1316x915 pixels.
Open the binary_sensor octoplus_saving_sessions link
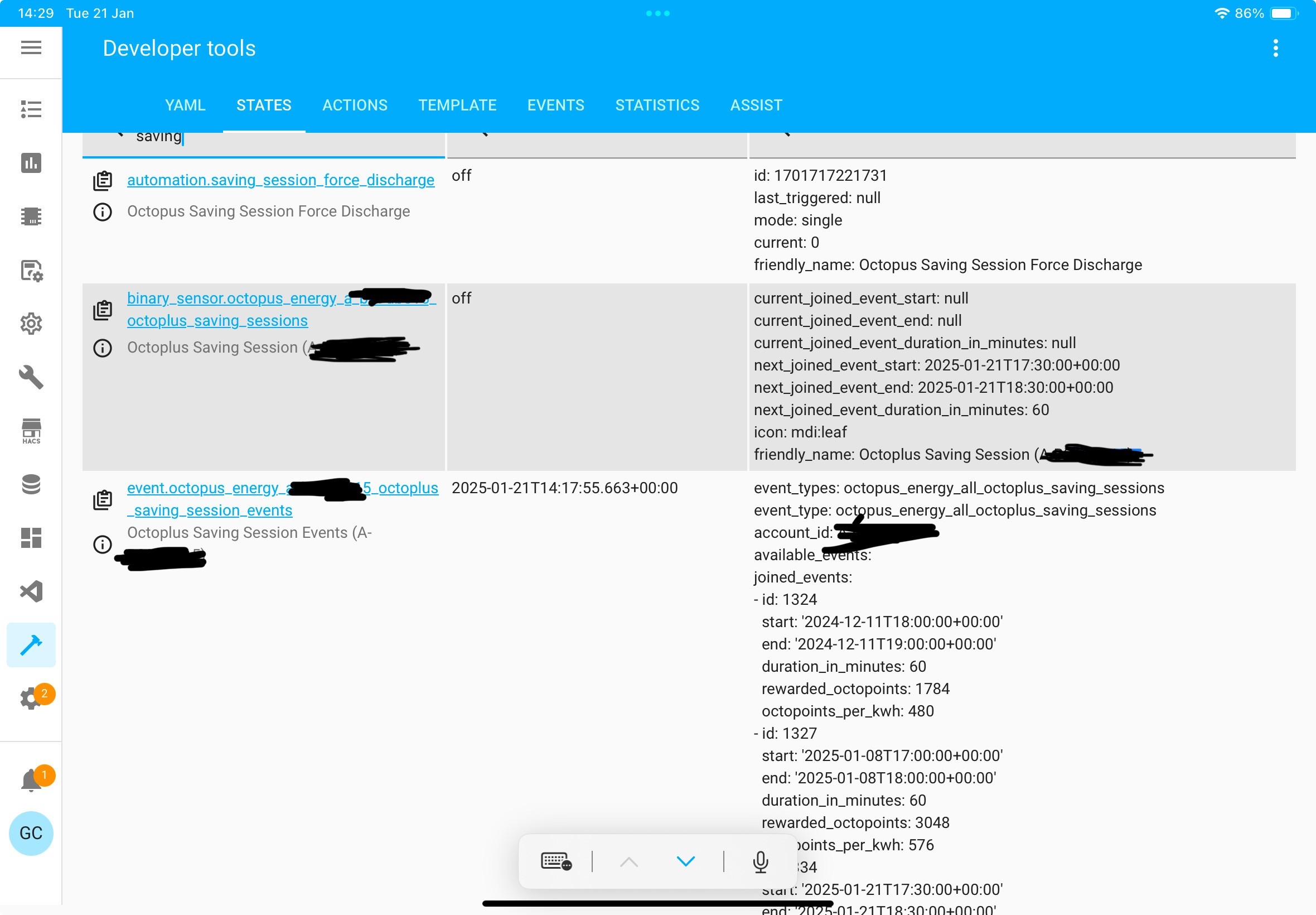(281, 310)
